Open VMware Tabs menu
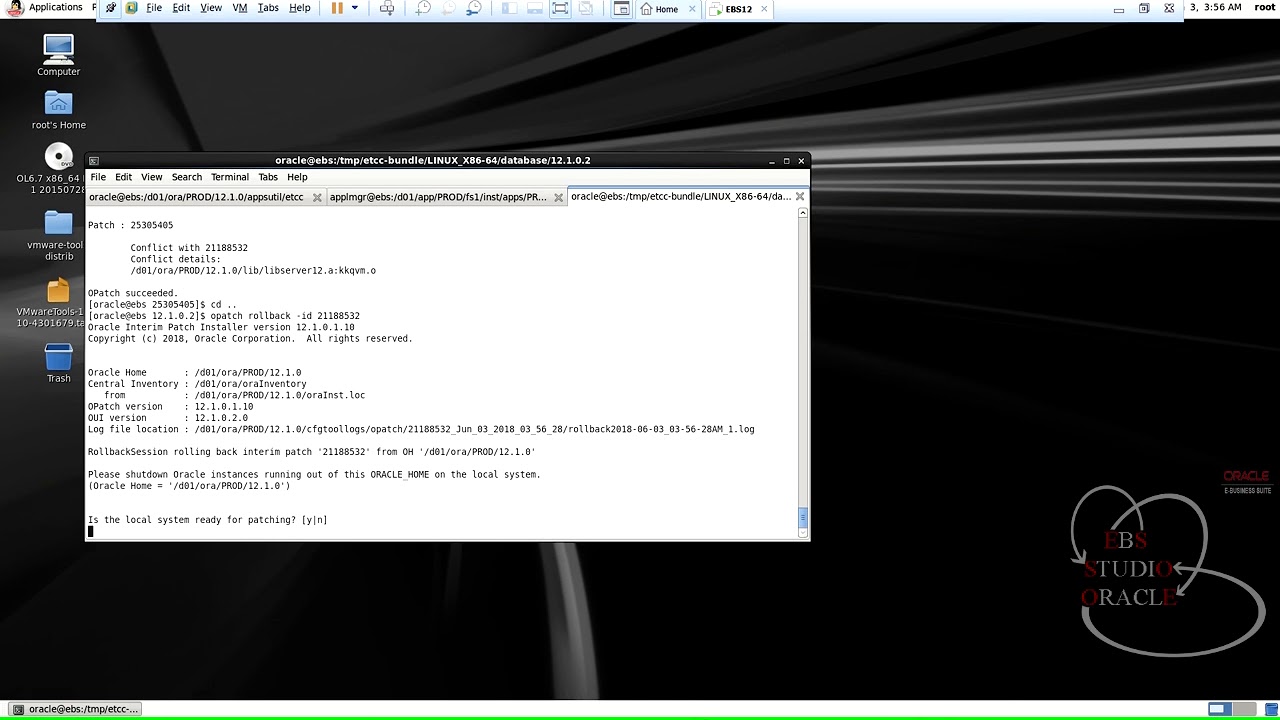This screenshot has height=720, width=1280. coord(268,8)
